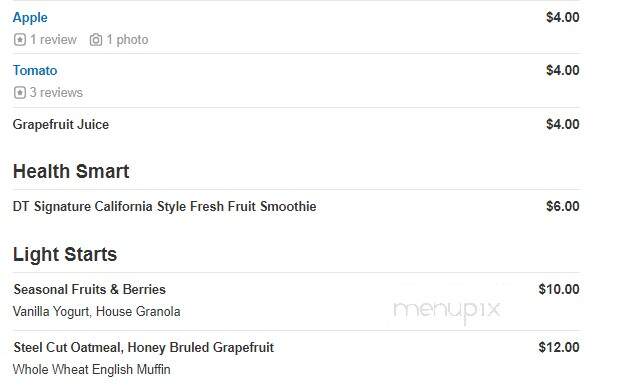View the 1 photo text for Apple
626x392 pixels.
127,40
